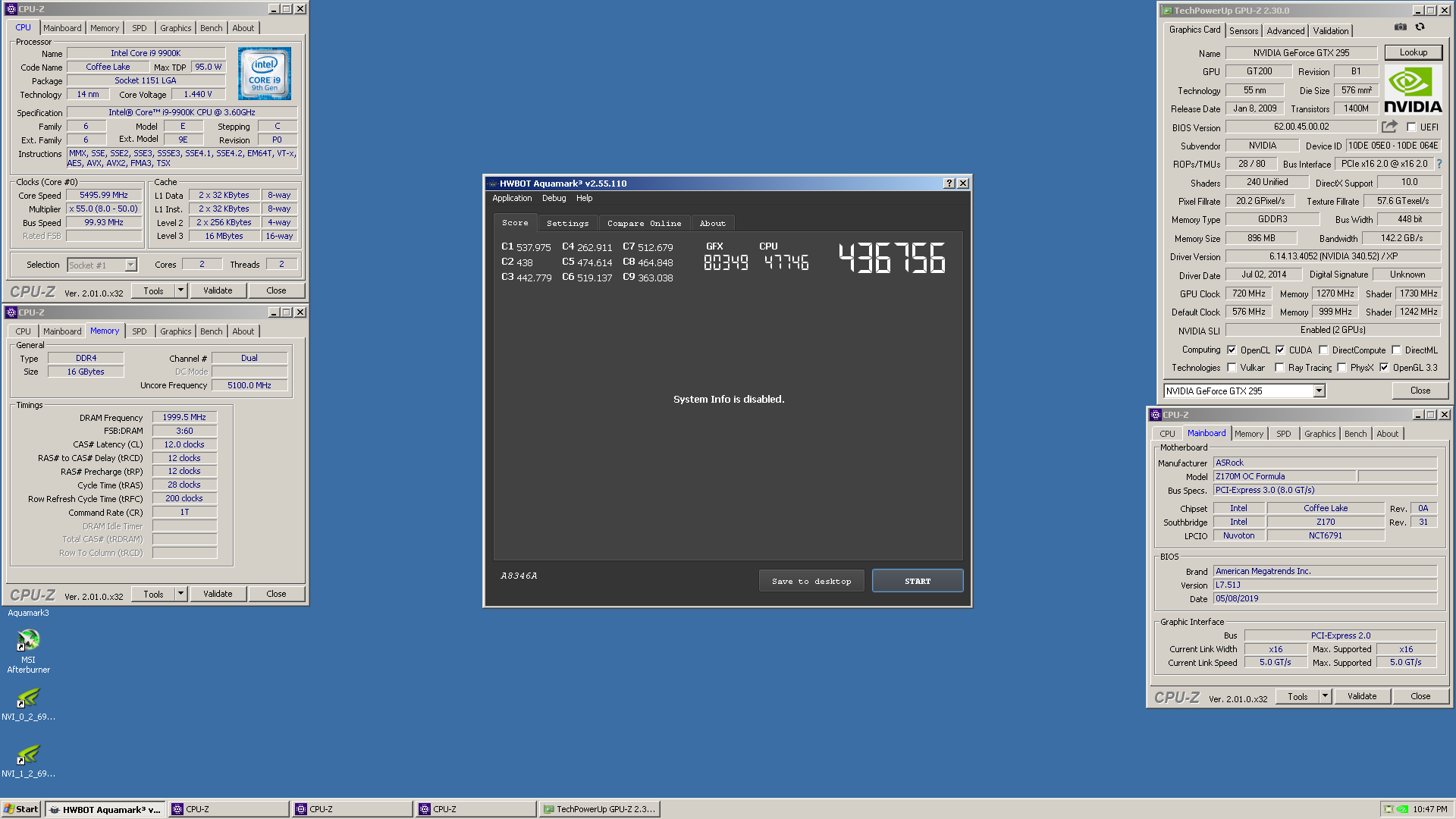Expand Tools dropdown arrow in Memory CPU-Z window
The height and width of the screenshot is (819, 1456).
180,594
